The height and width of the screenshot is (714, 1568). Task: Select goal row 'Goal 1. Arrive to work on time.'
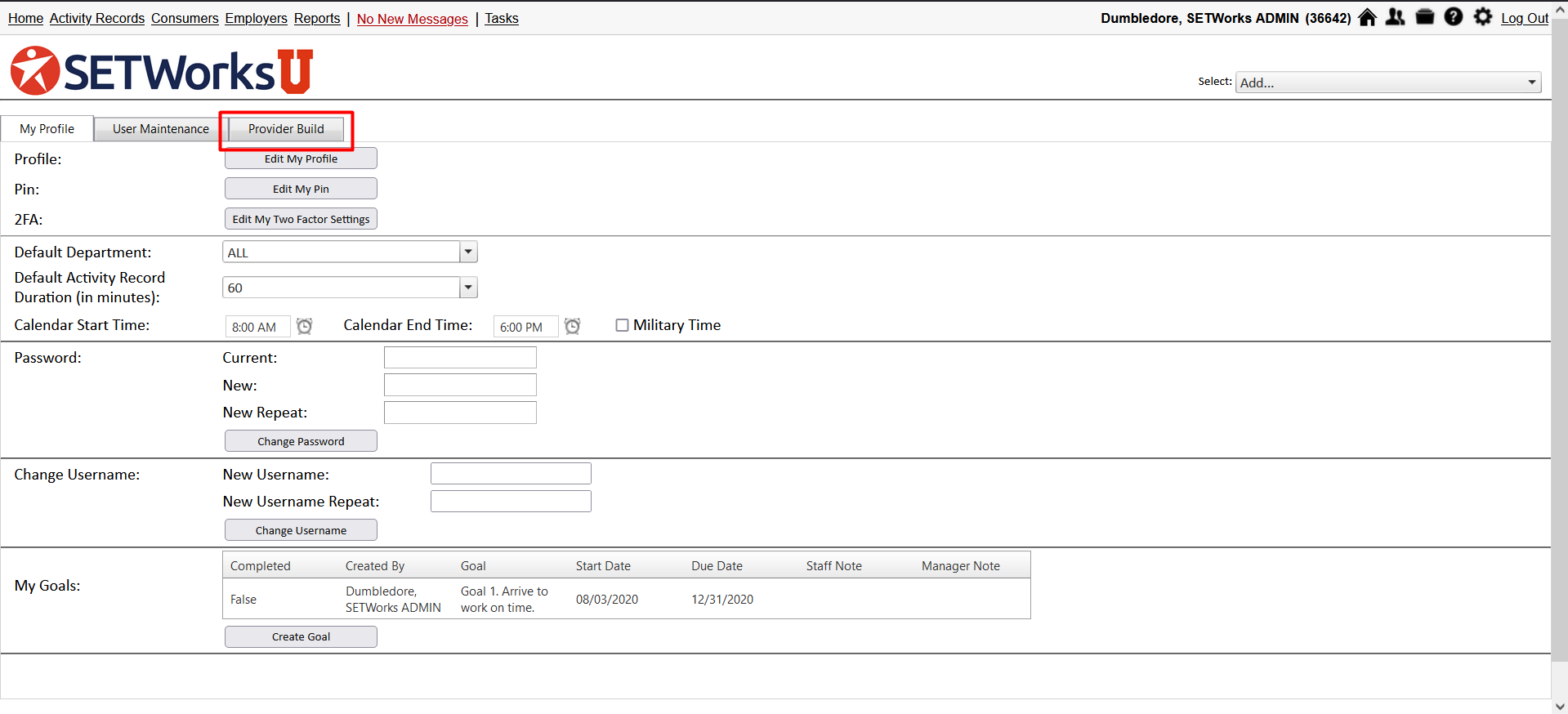coord(627,599)
